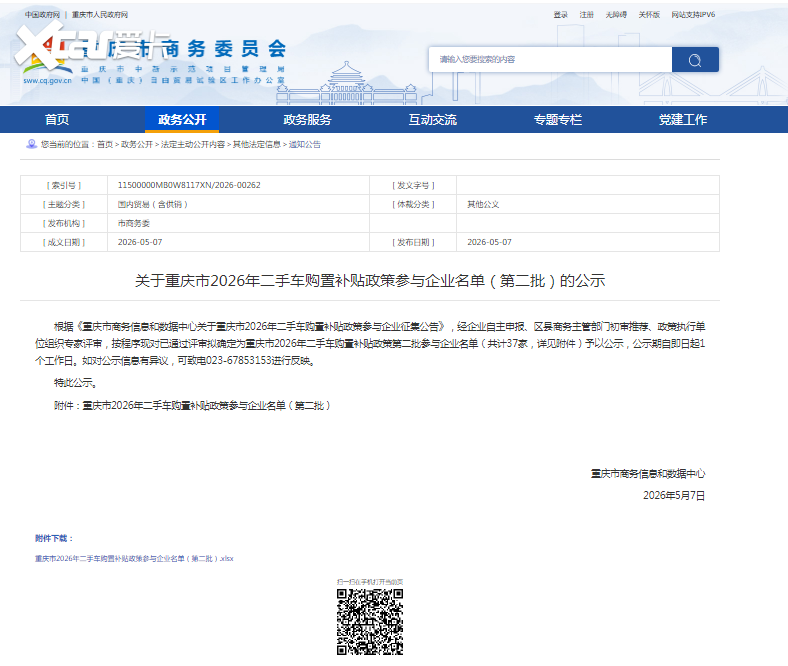Click the 扫一扫在手机打开当前页 caption
The height and width of the screenshot is (666, 788).
pos(370,582)
